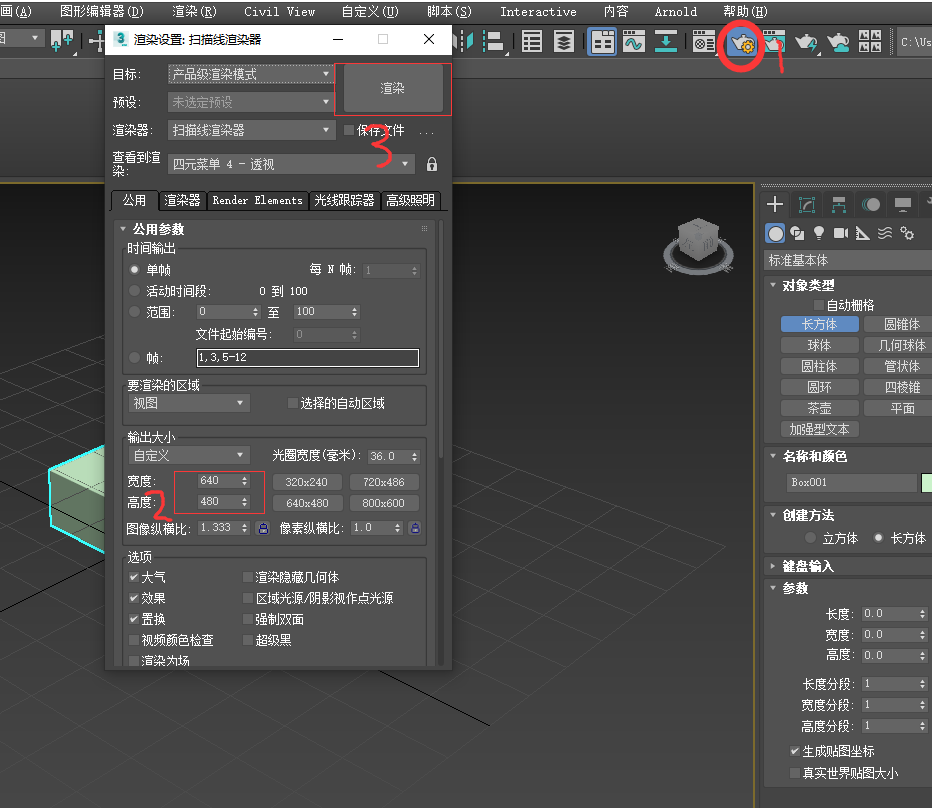Viewport: 932px width, 808px height.
Task: Open the 目标 target mode dropdown
Action: (x=327, y=74)
